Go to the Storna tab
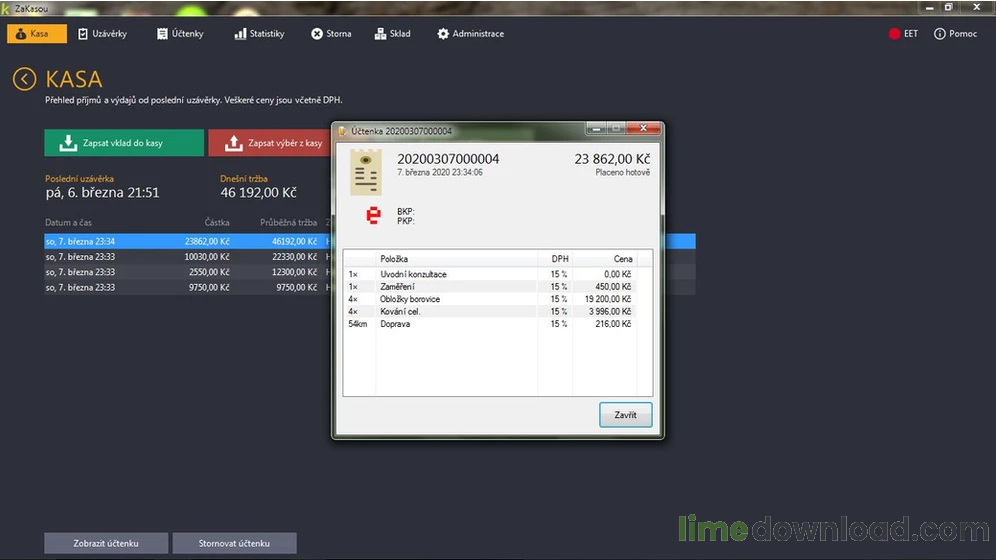Screen dimensions: 996x560 (x=331, y=34)
